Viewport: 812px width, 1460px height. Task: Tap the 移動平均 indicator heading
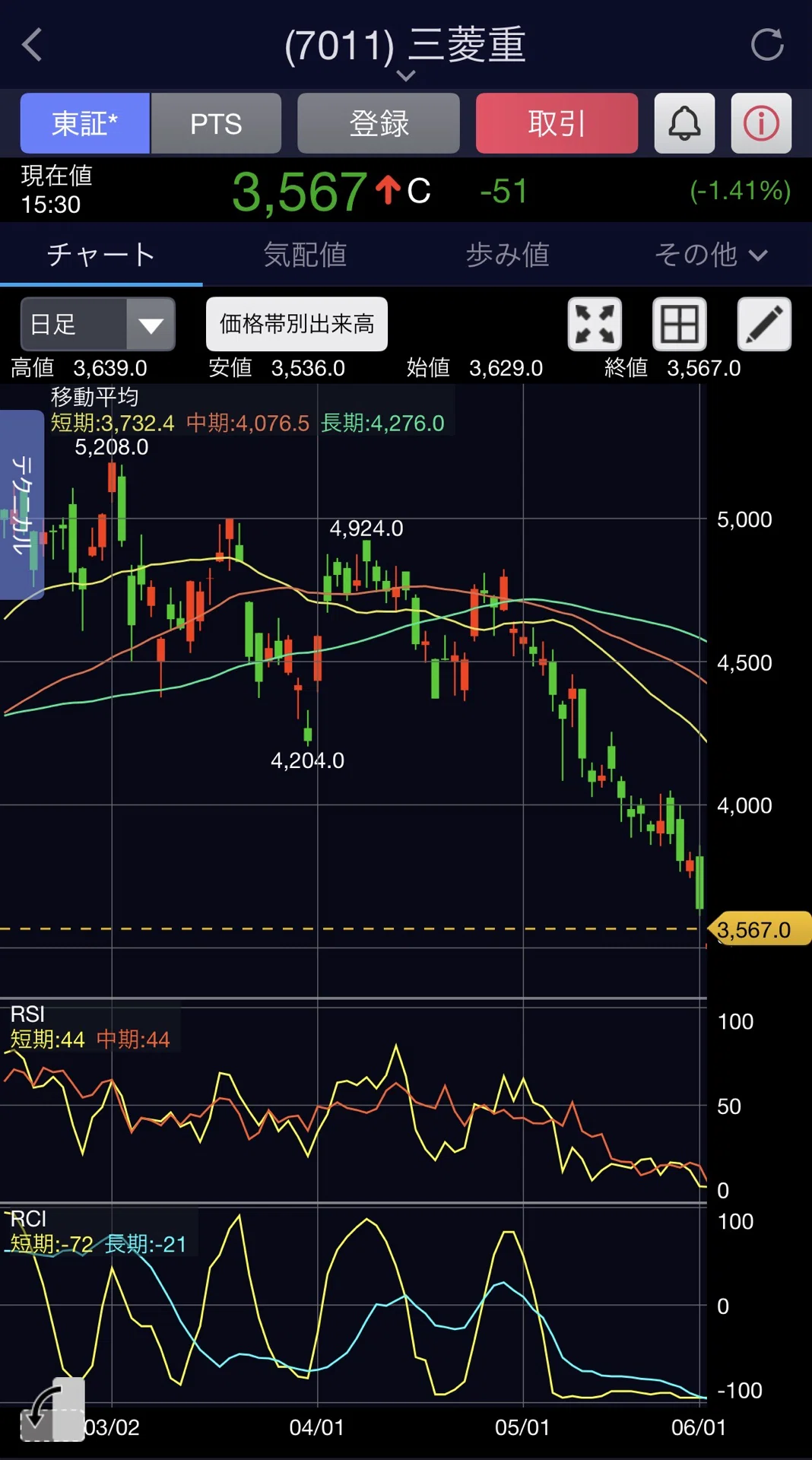pyautogui.click(x=94, y=397)
